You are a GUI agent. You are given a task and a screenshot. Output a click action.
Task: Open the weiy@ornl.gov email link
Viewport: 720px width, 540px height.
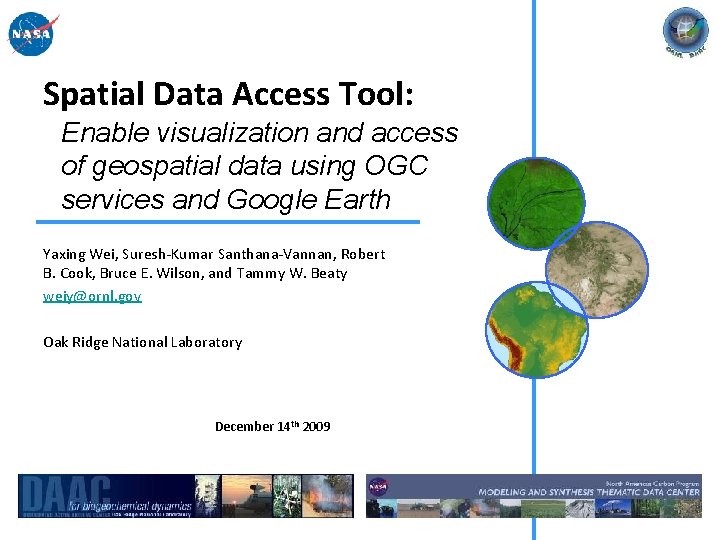pos(92,296)
